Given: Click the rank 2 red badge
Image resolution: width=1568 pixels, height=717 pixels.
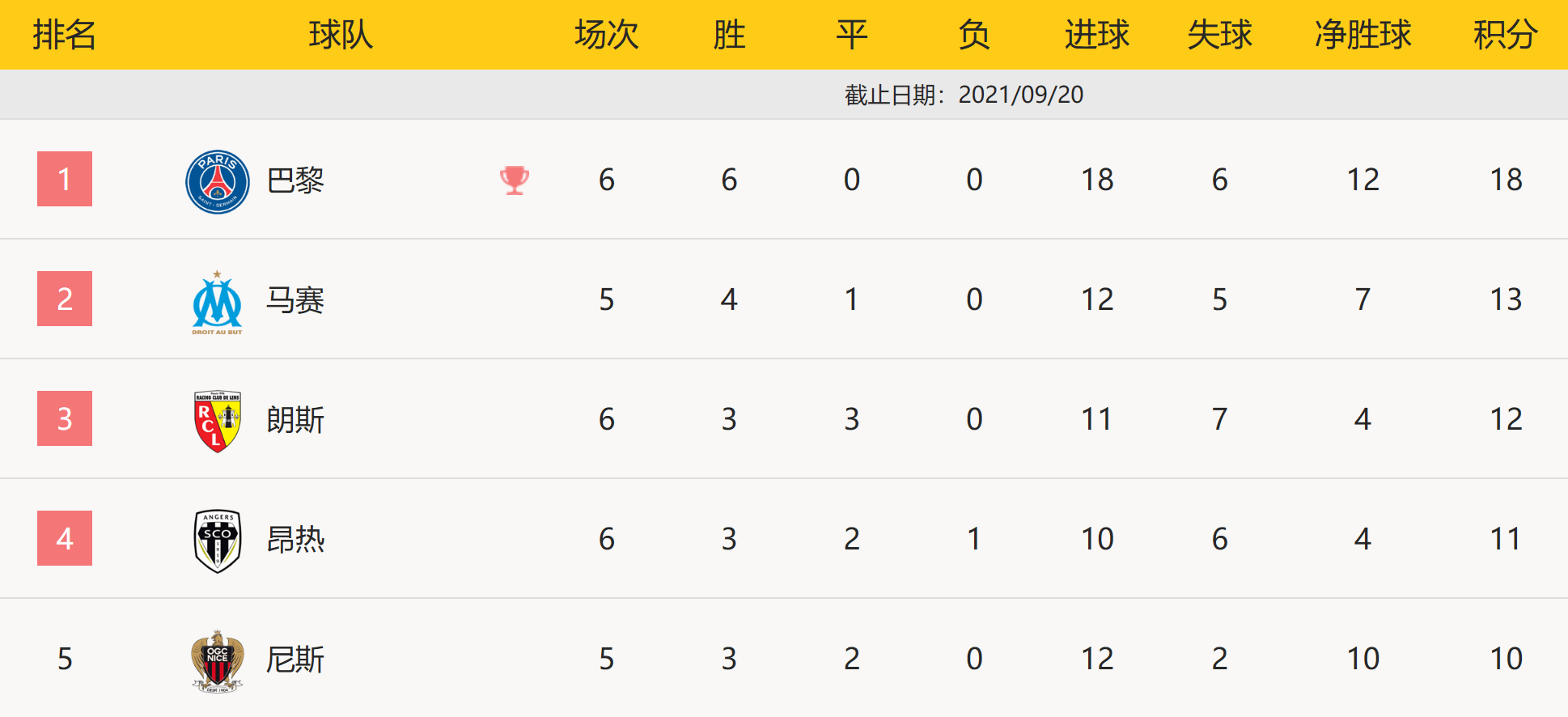Looking at the screenshot, I should pyautogui.click(x=65, y=299).
